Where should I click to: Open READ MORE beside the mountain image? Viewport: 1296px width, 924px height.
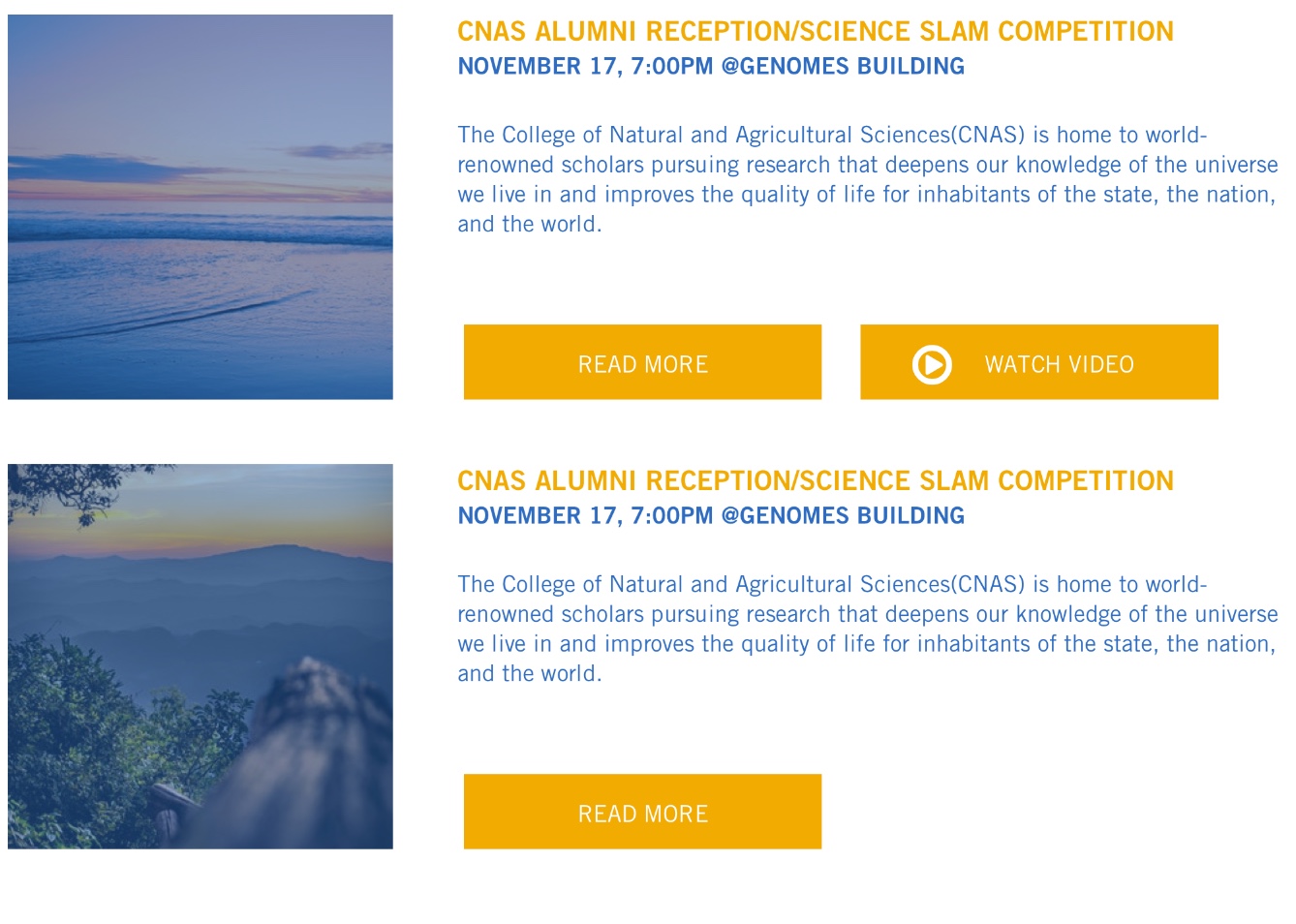coord(642,813)
